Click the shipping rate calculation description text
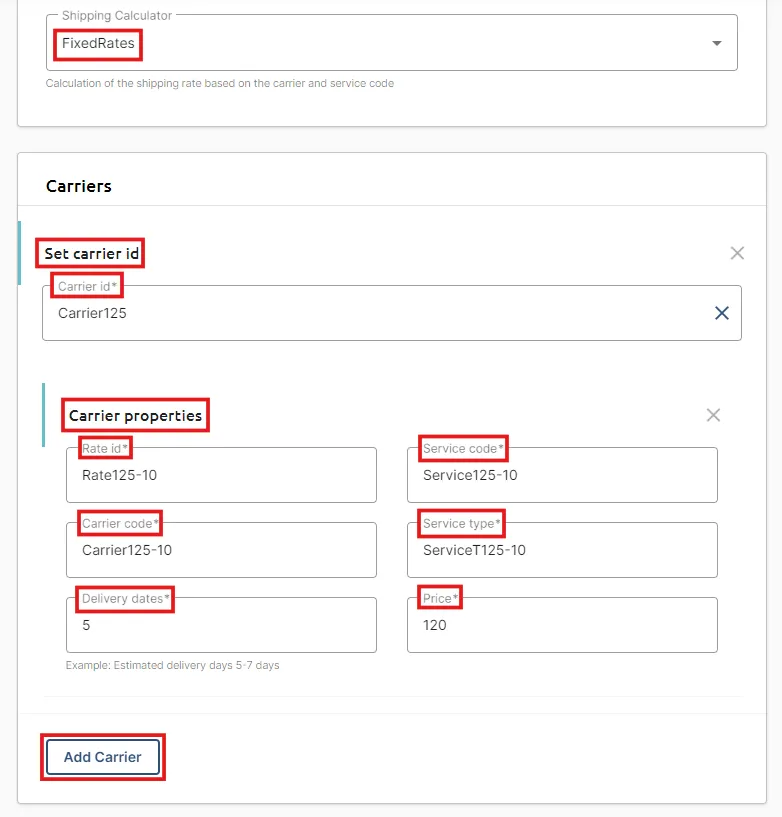Viewport: 782px width, 817px height. coord(220,83)
